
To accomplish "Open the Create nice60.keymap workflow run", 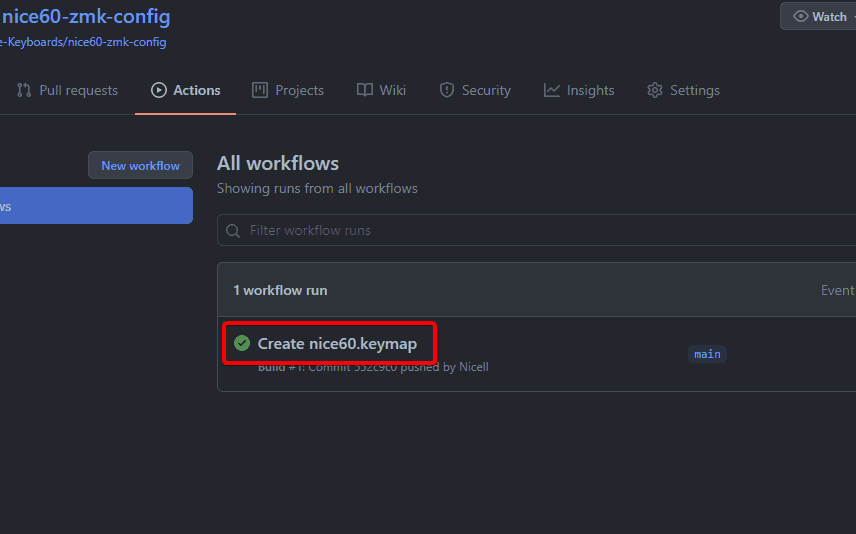I will point(337,343).
